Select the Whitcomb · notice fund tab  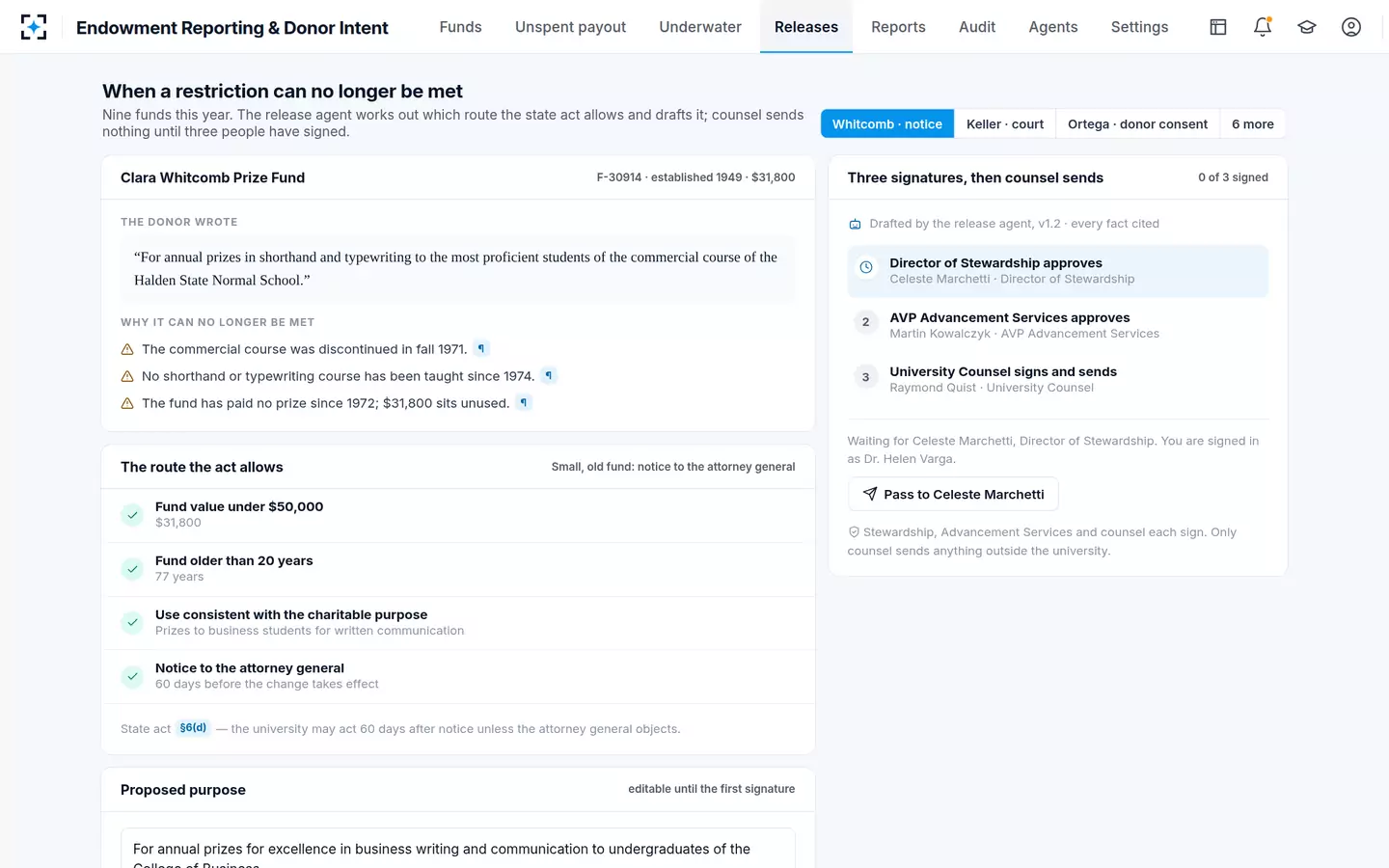(x=887, y=124)
